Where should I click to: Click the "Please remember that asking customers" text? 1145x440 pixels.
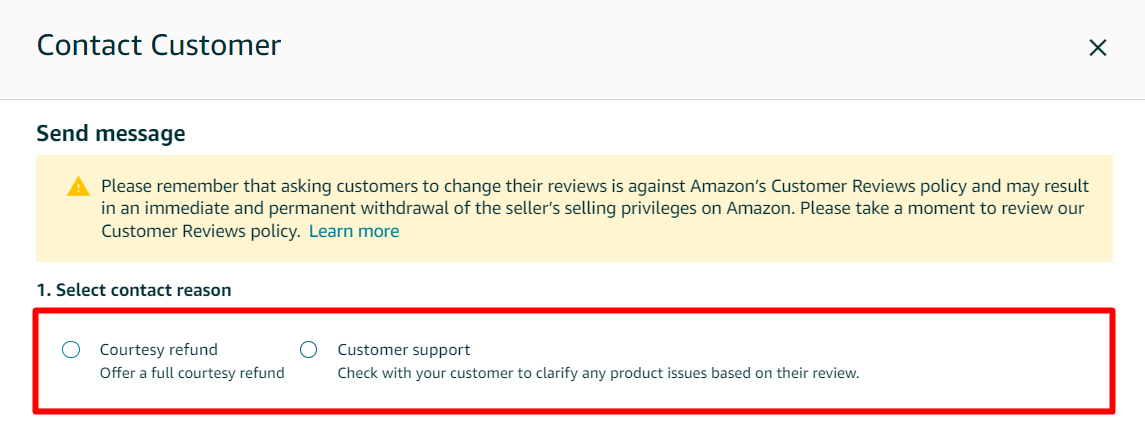point(250,186)
